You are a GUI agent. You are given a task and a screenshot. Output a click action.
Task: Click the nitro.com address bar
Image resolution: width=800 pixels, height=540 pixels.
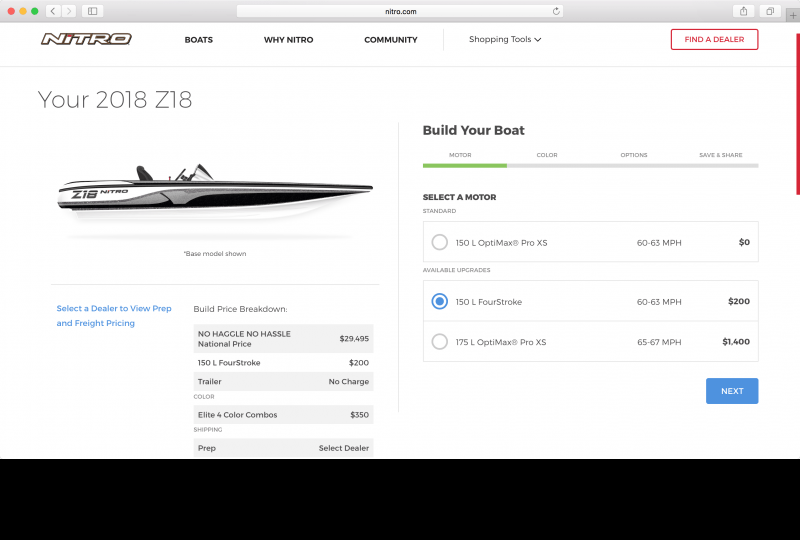(400, 11)
